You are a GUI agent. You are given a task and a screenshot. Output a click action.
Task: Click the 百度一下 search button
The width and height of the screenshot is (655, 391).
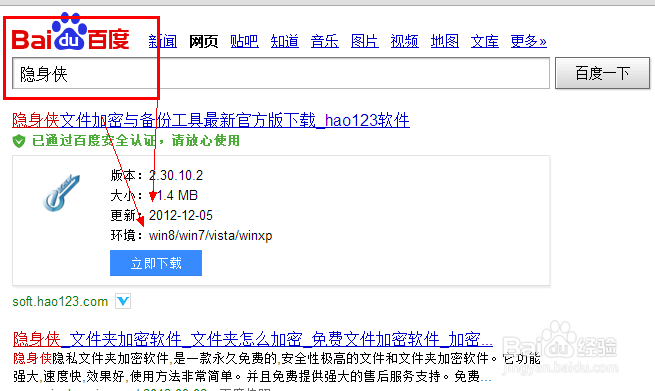602,74
